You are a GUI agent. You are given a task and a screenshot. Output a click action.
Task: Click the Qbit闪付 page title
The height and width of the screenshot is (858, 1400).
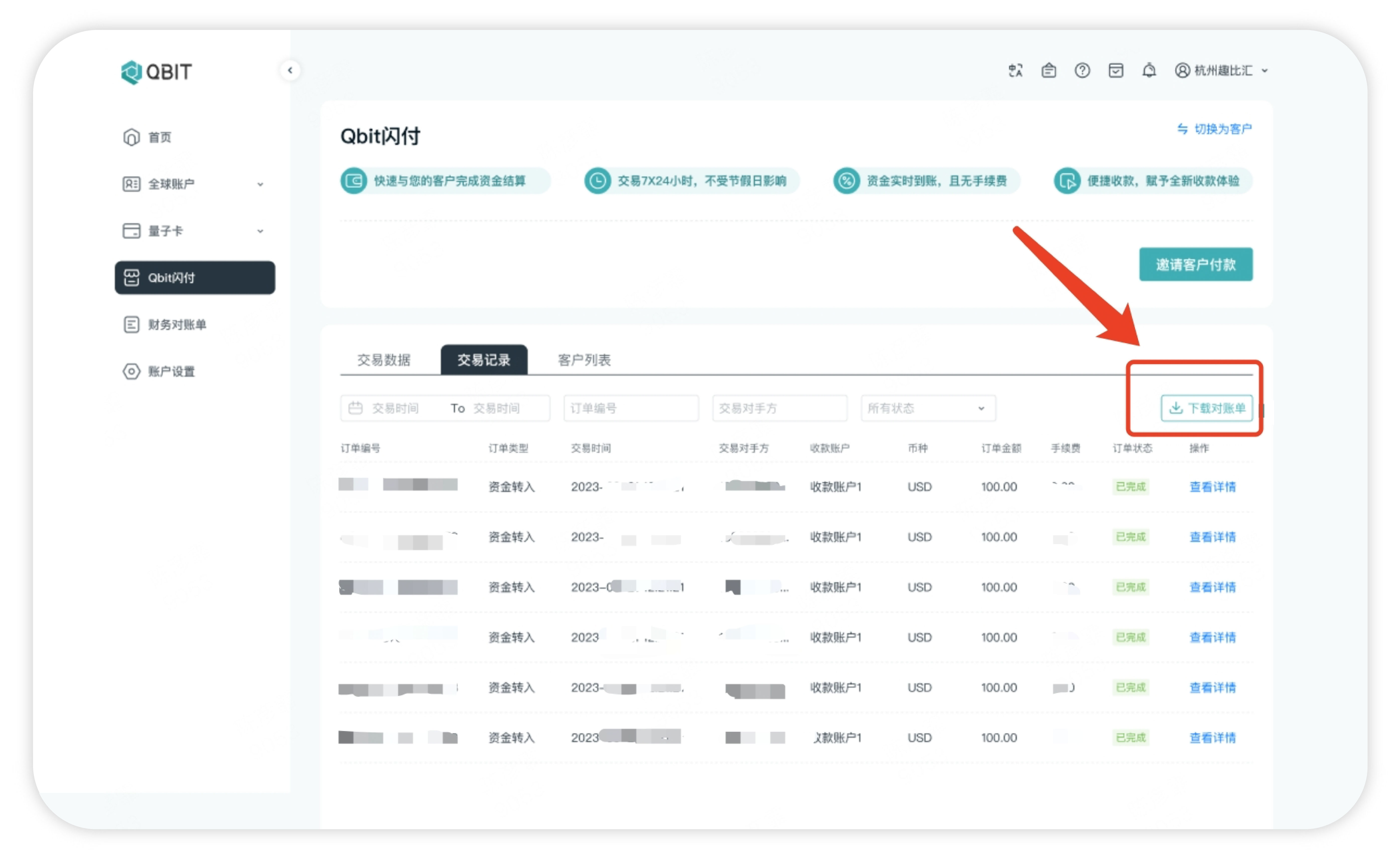[x=381, y=136]
